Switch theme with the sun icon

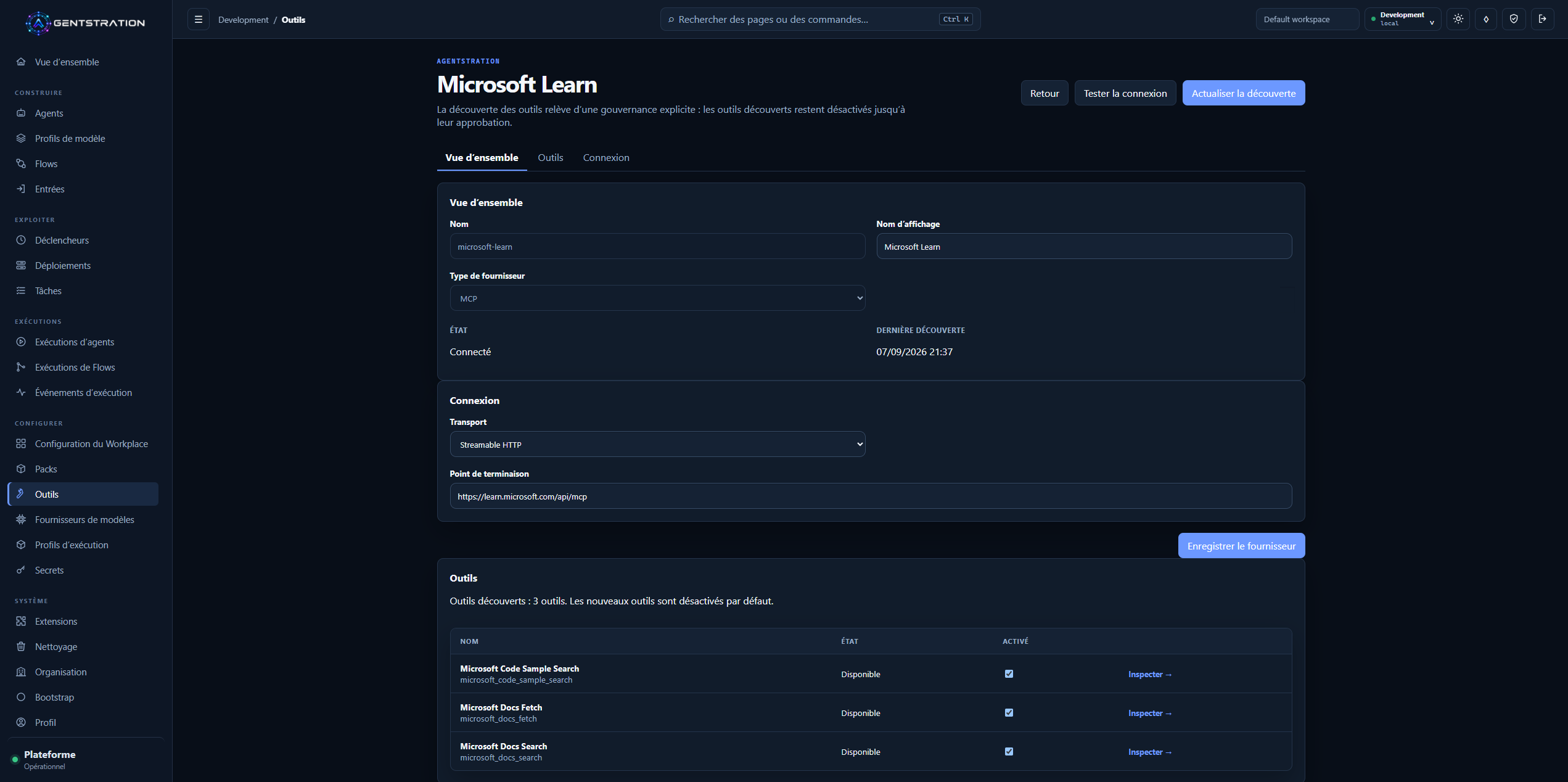[x=1458, y=19]
